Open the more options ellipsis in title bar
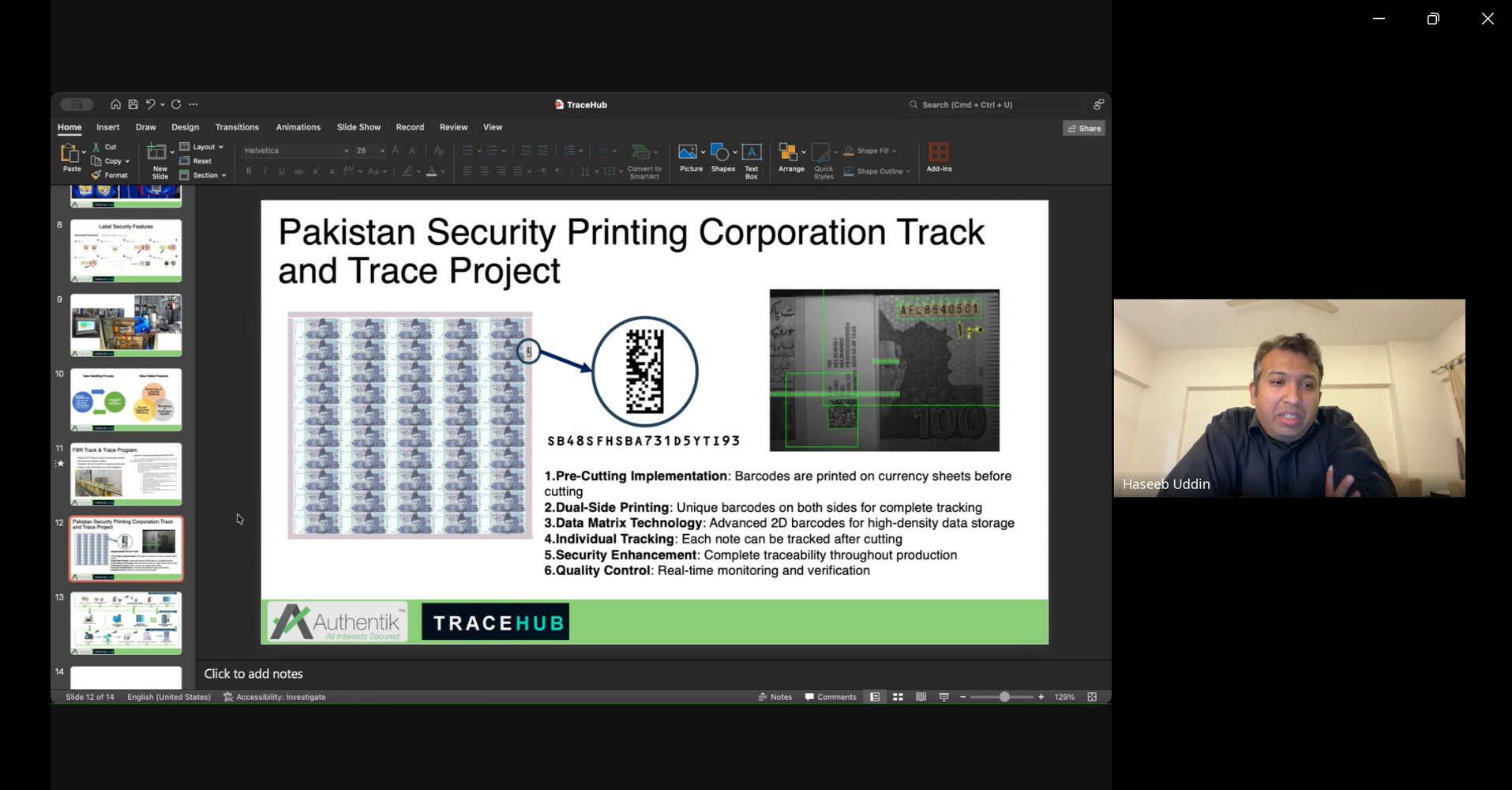 tap(193, 104)
